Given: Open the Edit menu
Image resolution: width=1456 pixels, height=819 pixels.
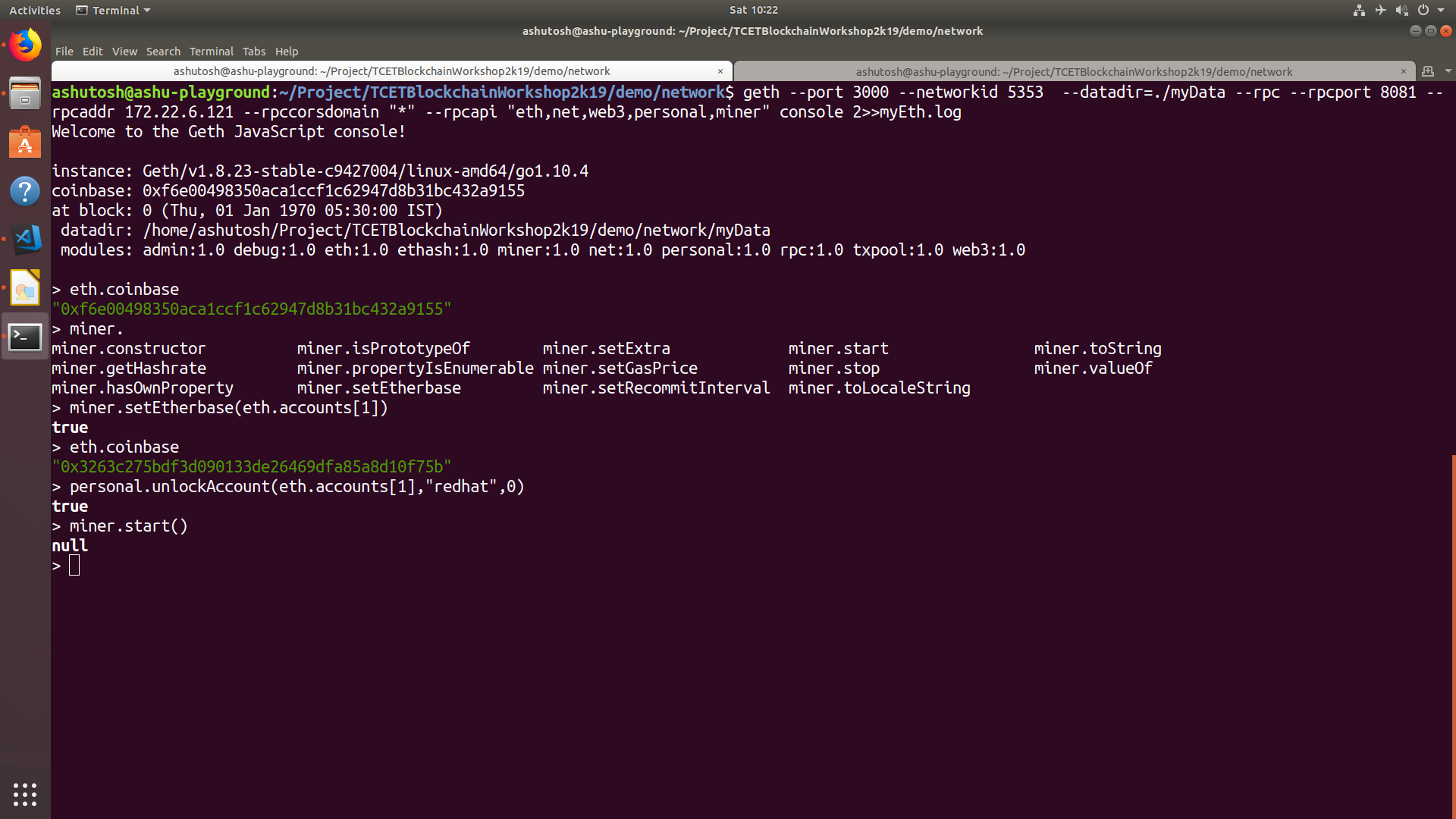Looking at the screenshot, I should [93, 52].
